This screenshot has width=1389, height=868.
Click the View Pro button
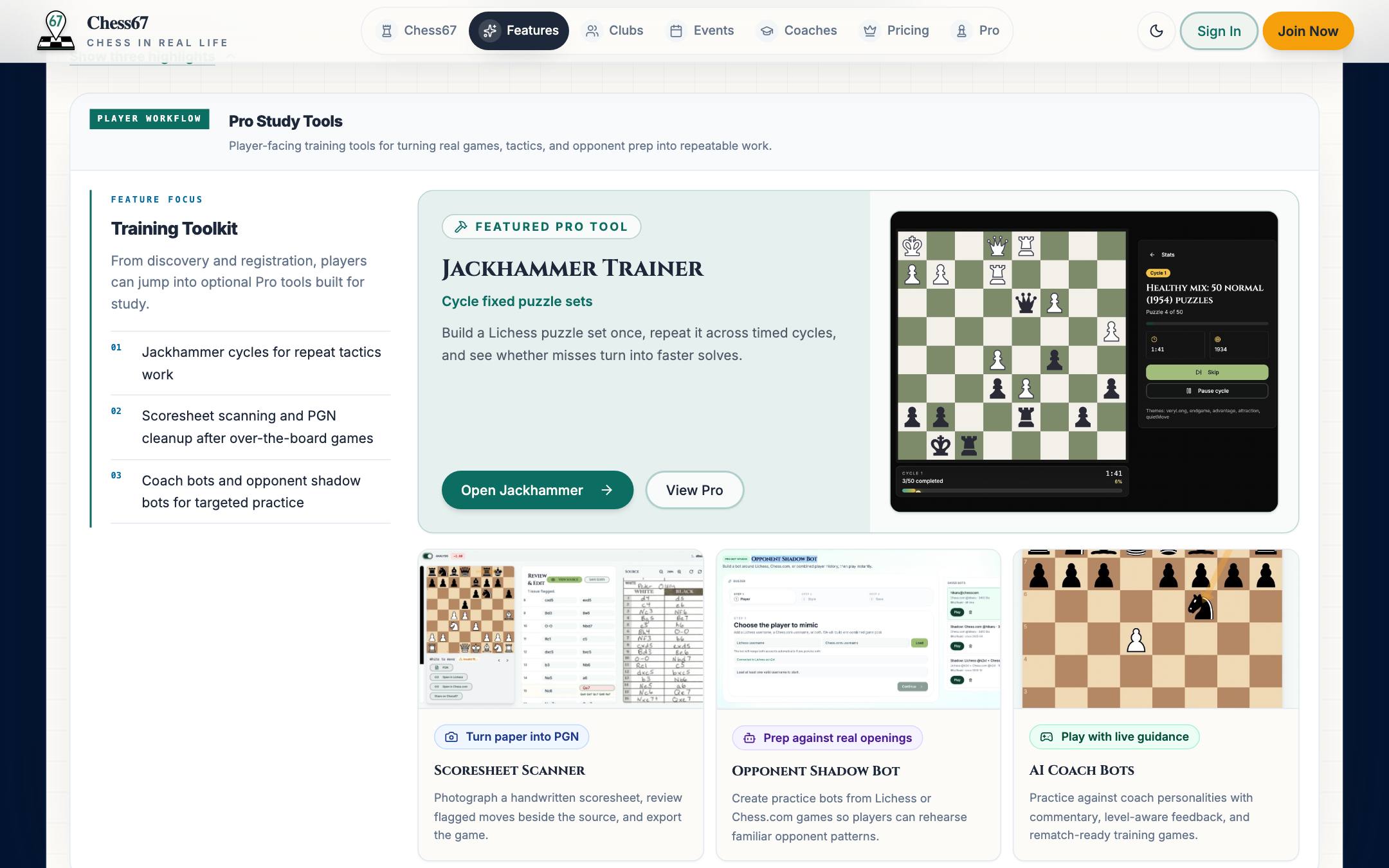point(694,490)
